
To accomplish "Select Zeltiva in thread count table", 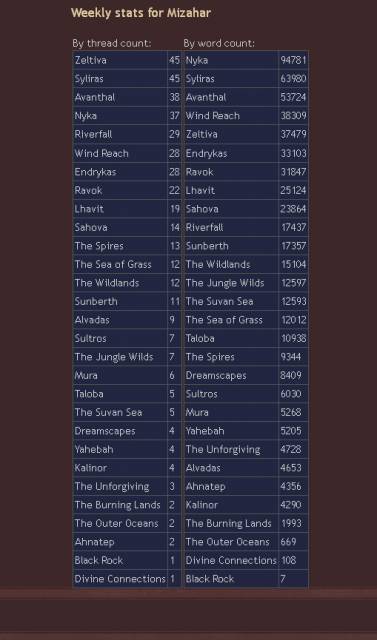I will pyautogui.click(x=91, y=60).
